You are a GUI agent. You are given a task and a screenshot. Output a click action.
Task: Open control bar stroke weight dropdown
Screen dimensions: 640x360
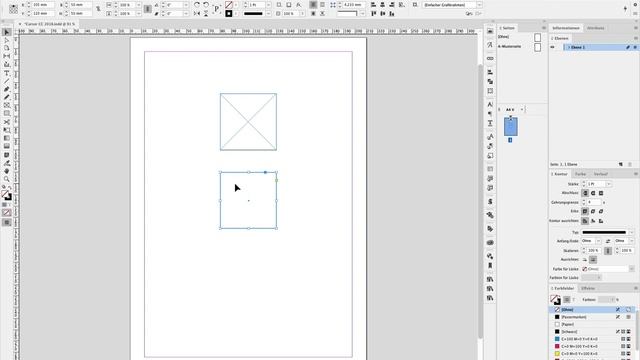pyautogui.click(x=268, y=5)
